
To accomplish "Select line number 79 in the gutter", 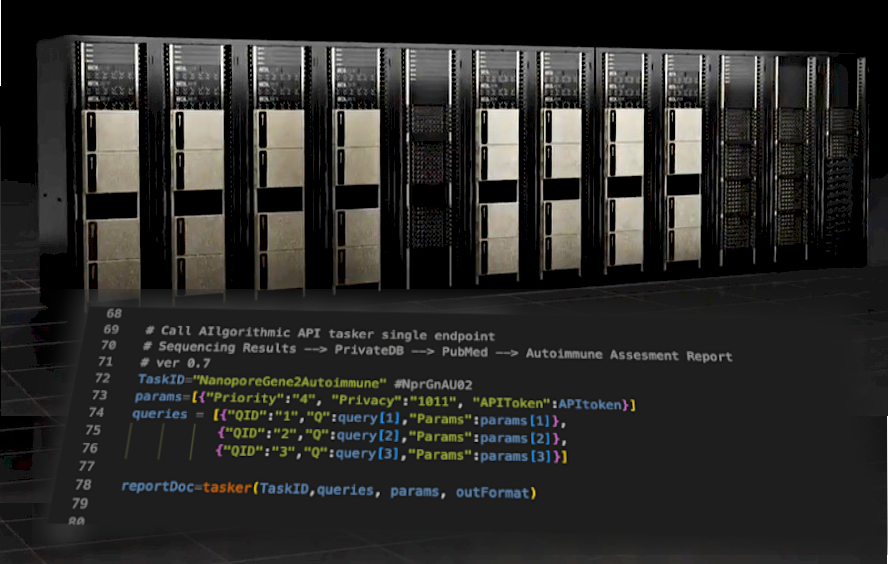I will (x=80, y=503).
